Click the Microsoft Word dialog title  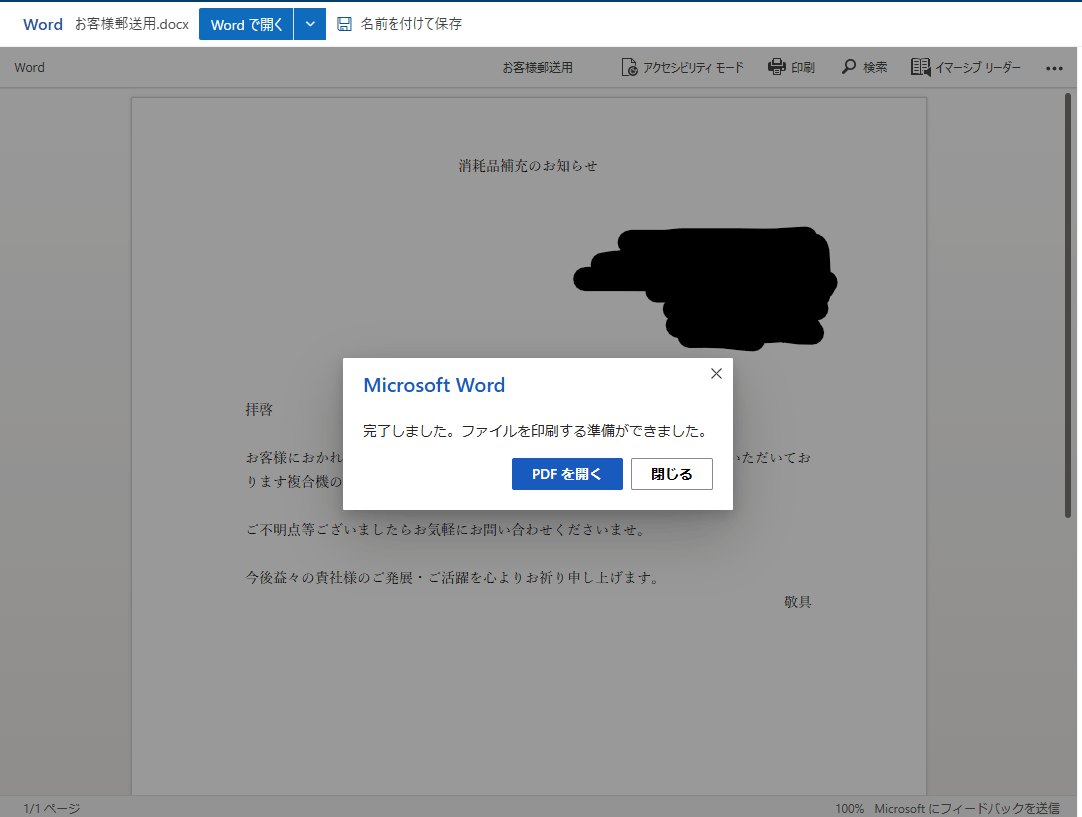(434, 385)
